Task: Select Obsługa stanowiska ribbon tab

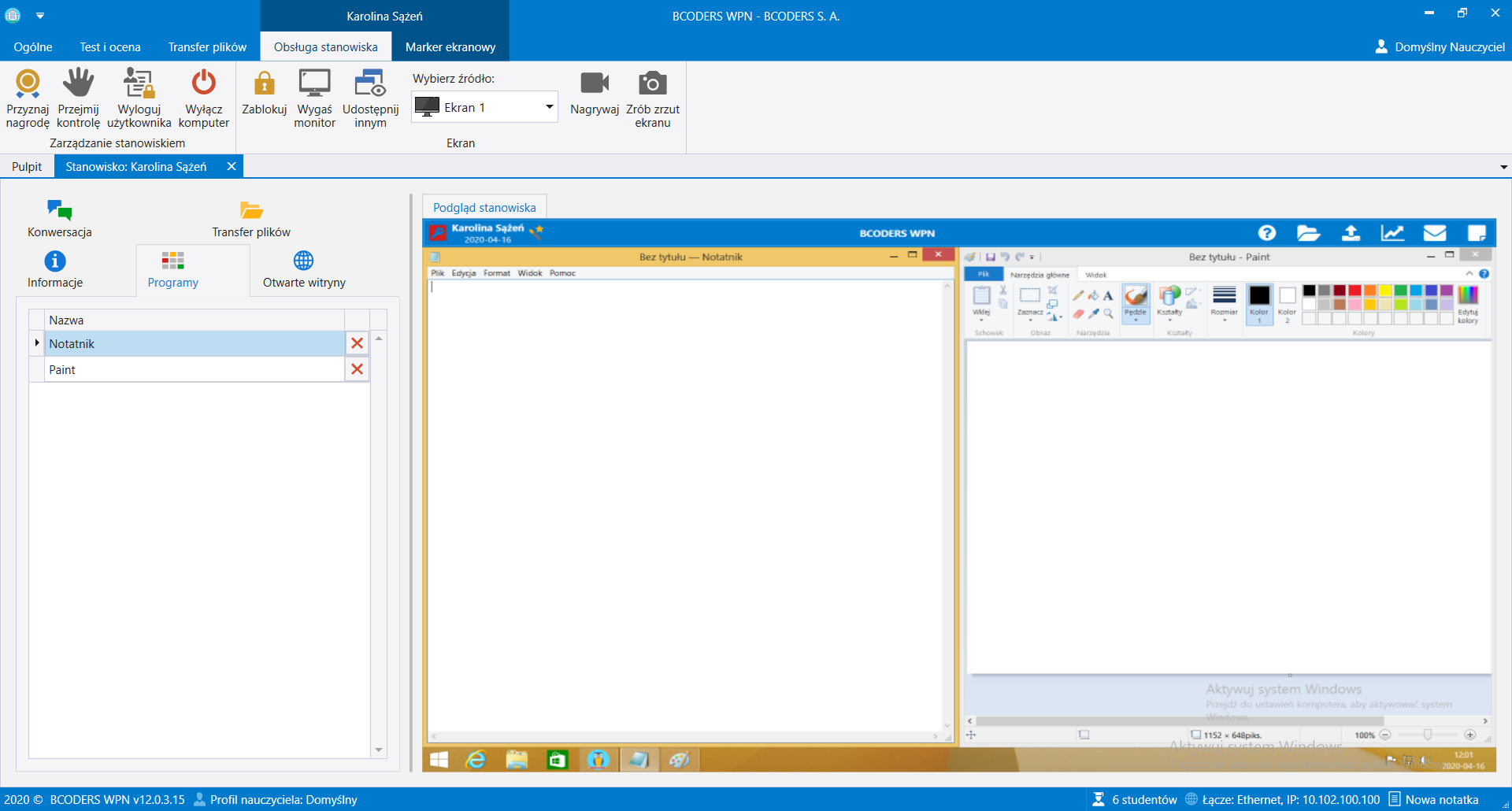Action: (x=325, y=47)
